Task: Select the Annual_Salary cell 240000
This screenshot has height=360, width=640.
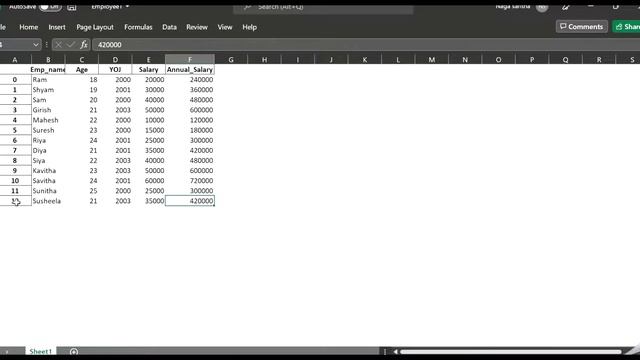Action: [x=190, y=80]
